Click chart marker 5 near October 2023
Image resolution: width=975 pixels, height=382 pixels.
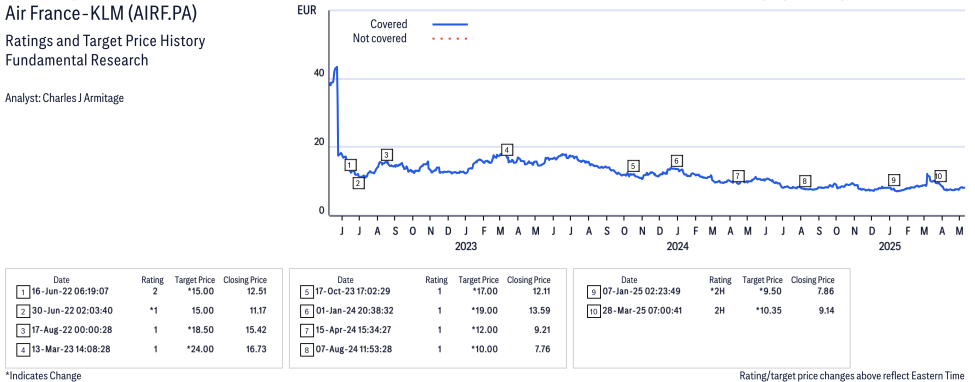tap(633, 166)
